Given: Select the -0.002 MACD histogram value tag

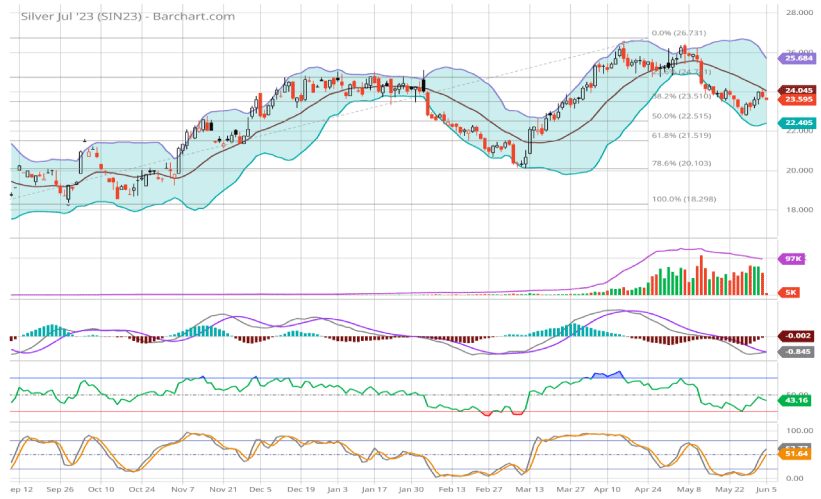Looking at the screenshot, I should tap(797, 336).
